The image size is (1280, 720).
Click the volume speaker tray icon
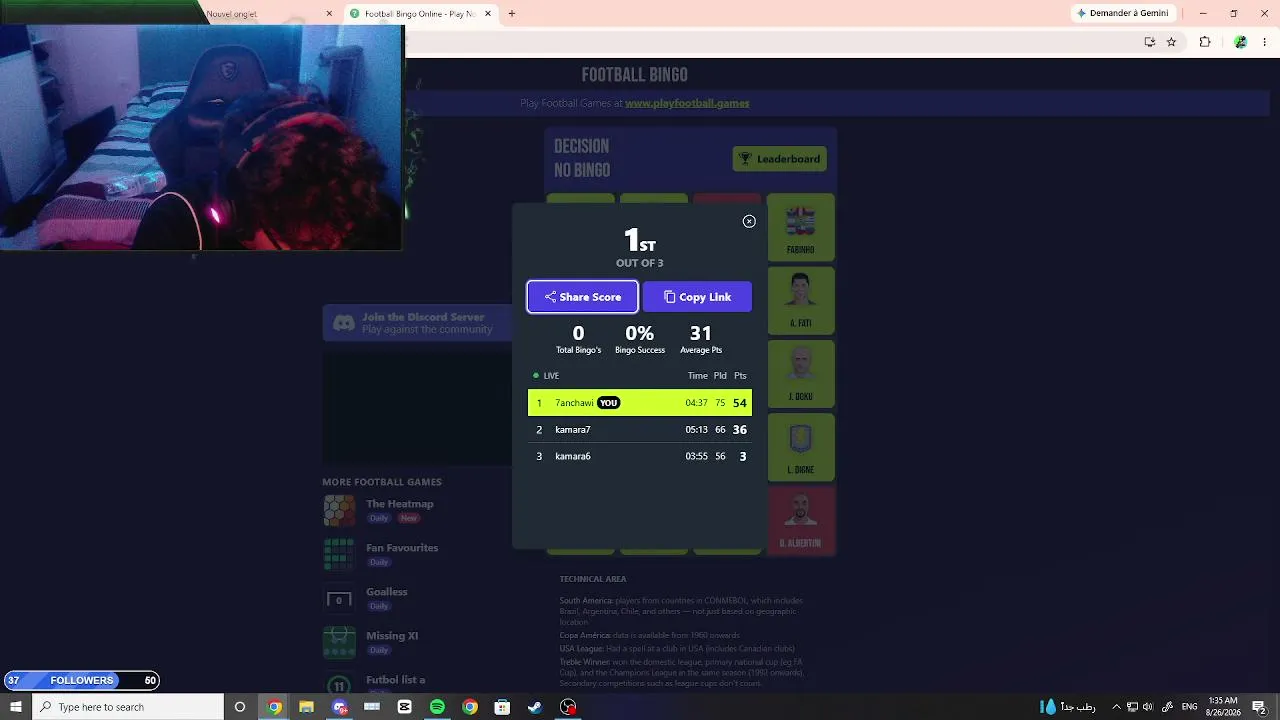pos(1149,707)
